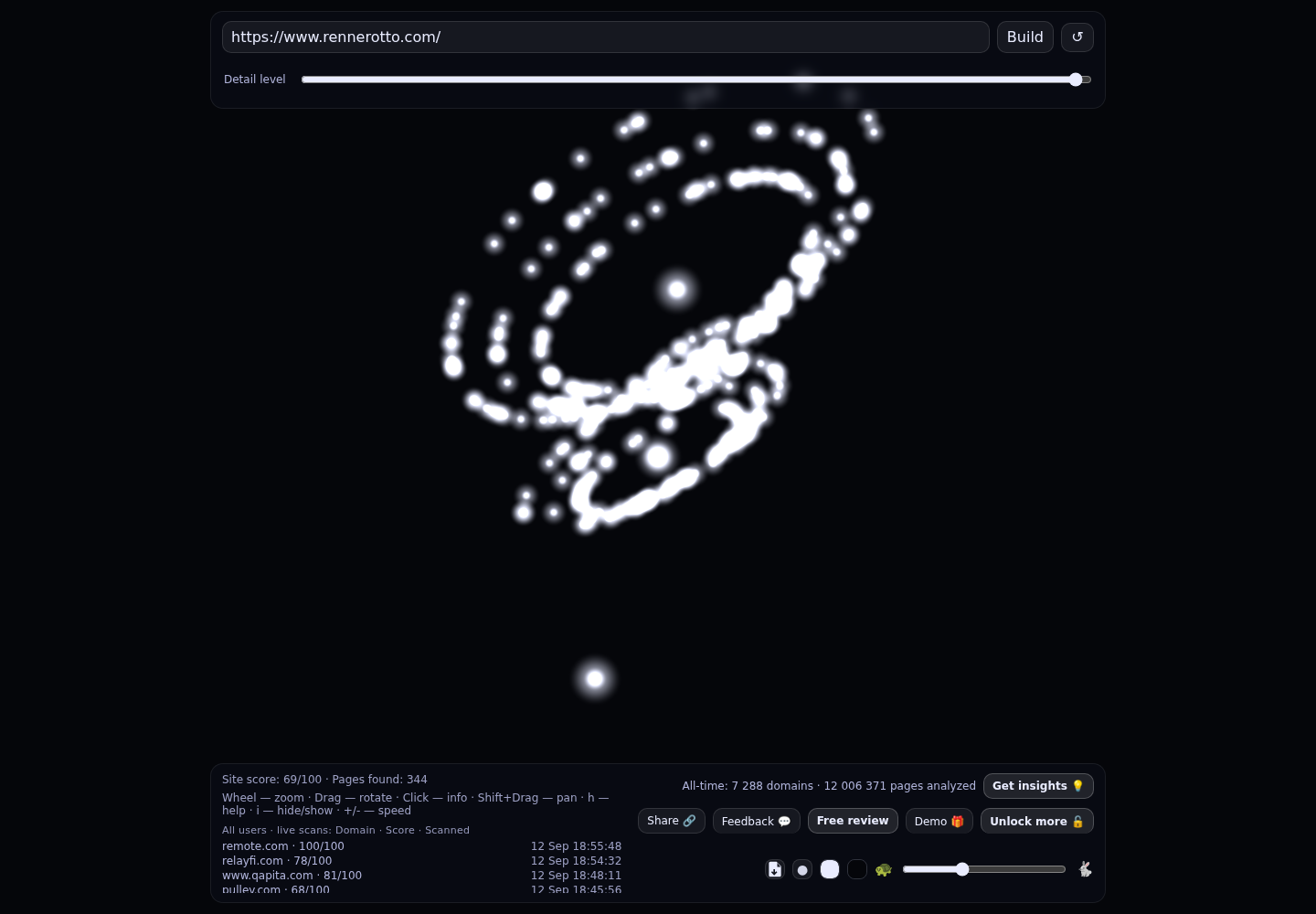
Task: Click the Build button
Action: point(1025,37)
